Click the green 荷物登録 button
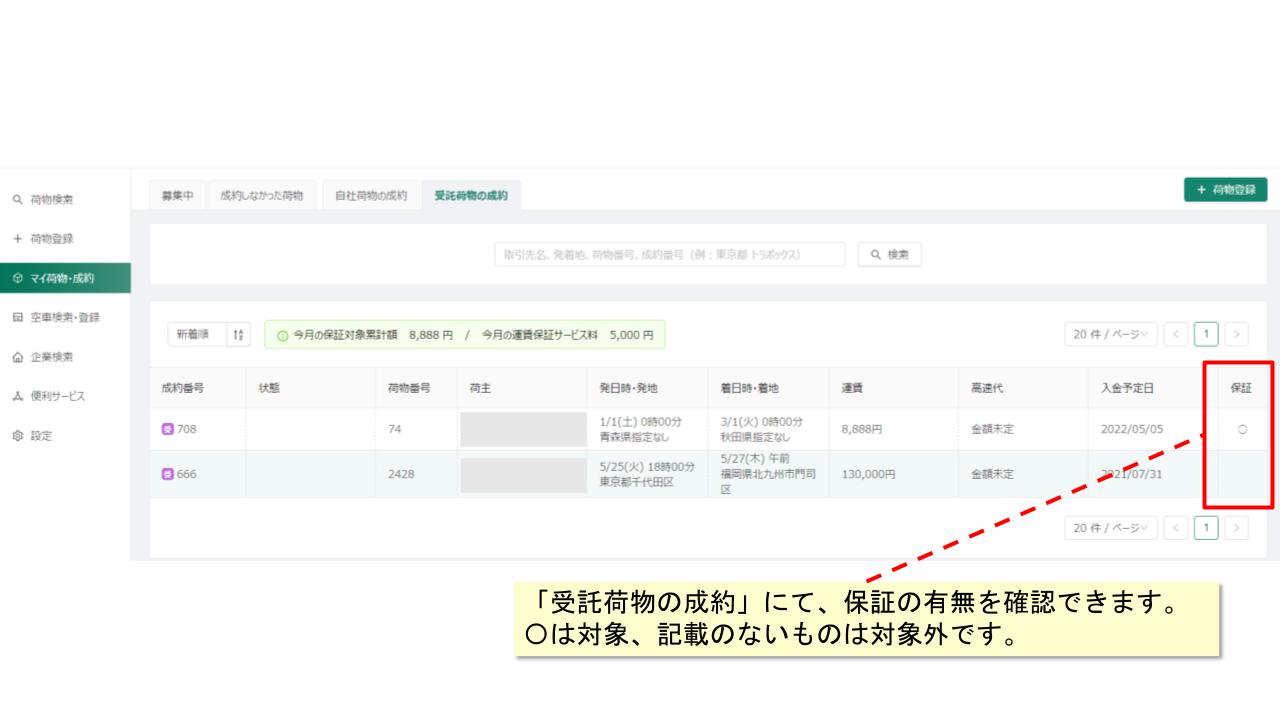The height and width of the screenshot is (720, 1280). tap(1225, 190)
